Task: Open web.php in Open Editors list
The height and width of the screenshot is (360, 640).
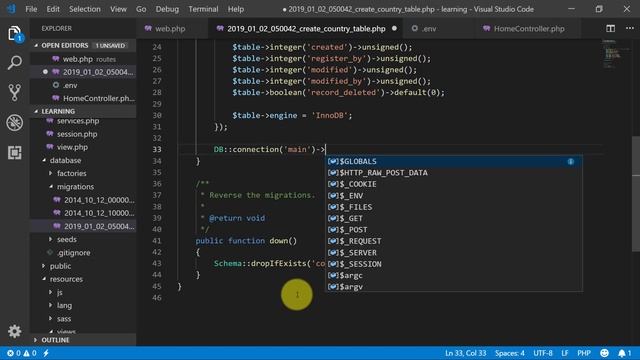Action: 83,59
